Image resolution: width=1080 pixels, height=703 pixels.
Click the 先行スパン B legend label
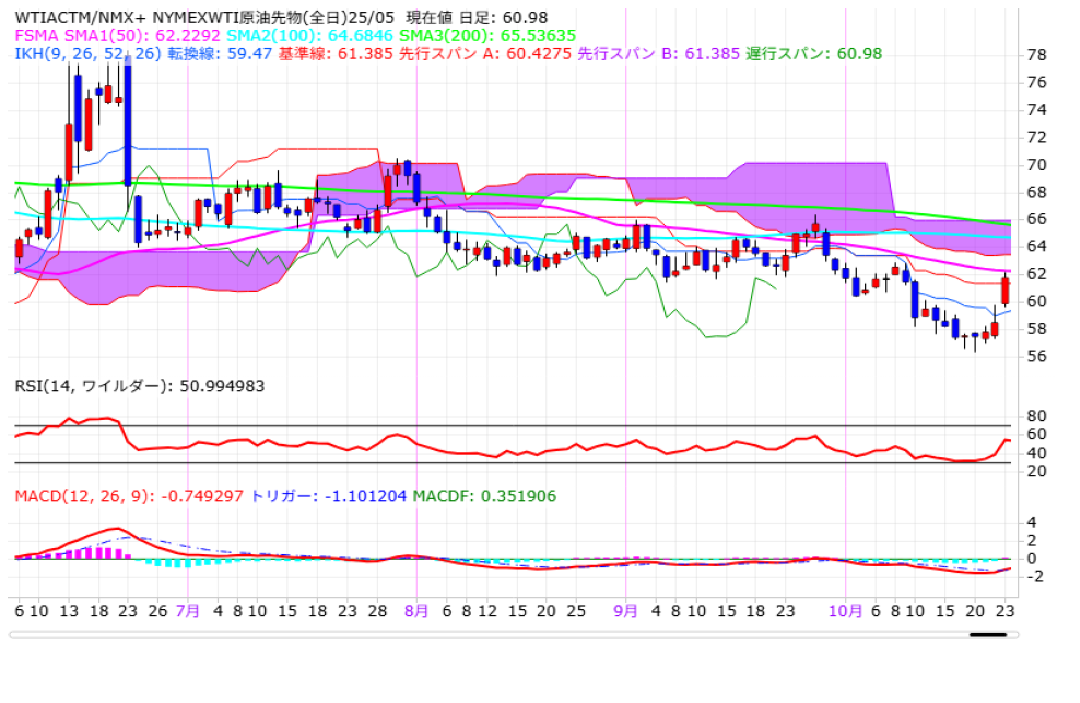[621, 53]
